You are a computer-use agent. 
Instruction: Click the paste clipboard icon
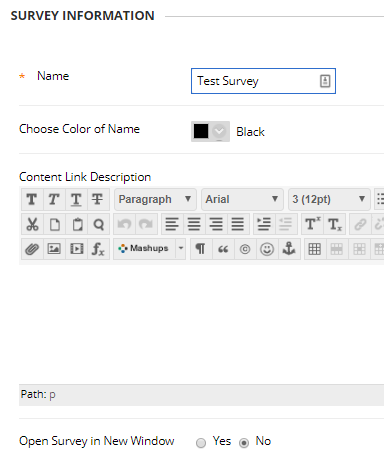(x=76, y=224)
